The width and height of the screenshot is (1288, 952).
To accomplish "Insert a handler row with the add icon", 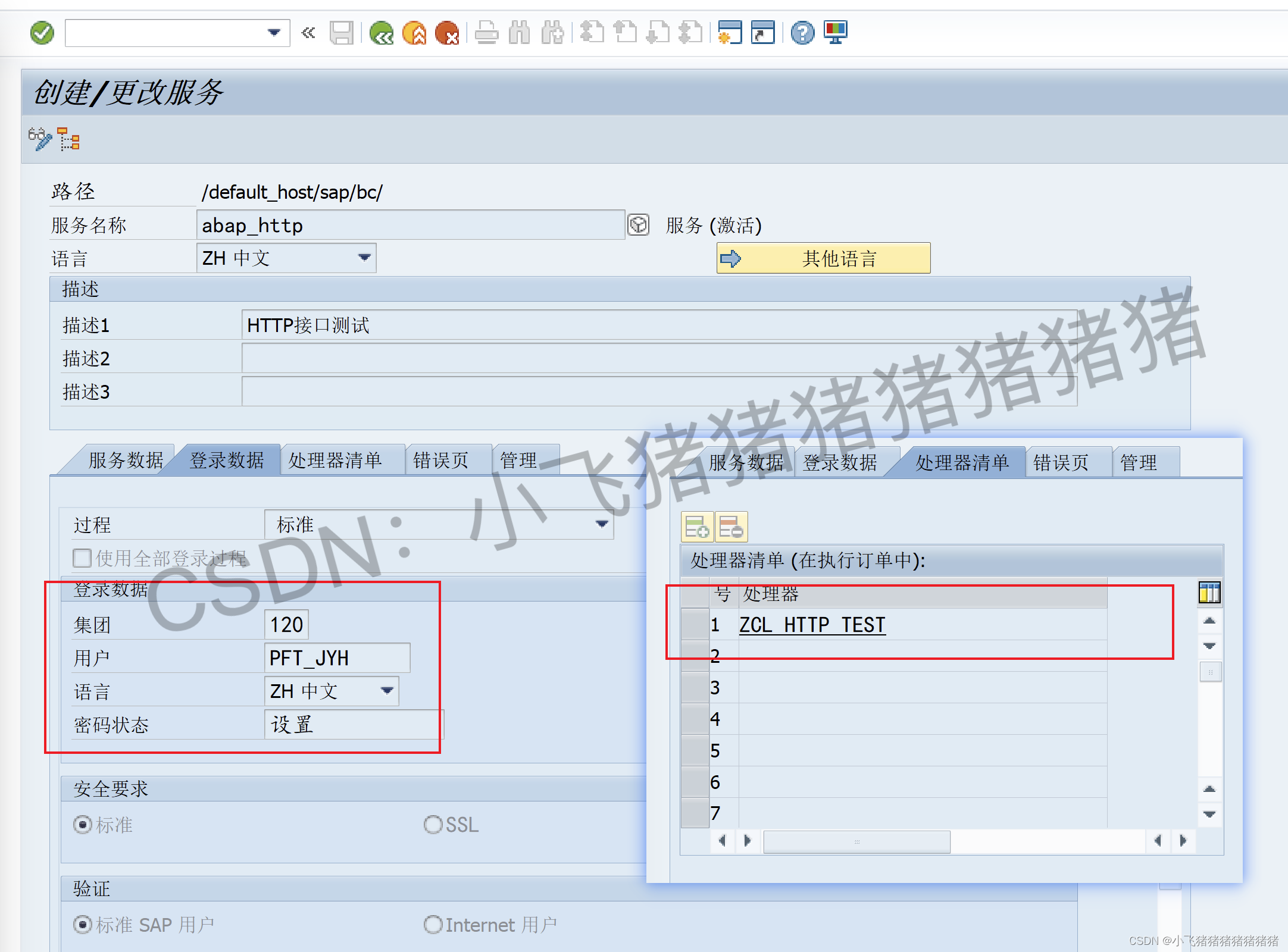I will [x=698, y=527].
